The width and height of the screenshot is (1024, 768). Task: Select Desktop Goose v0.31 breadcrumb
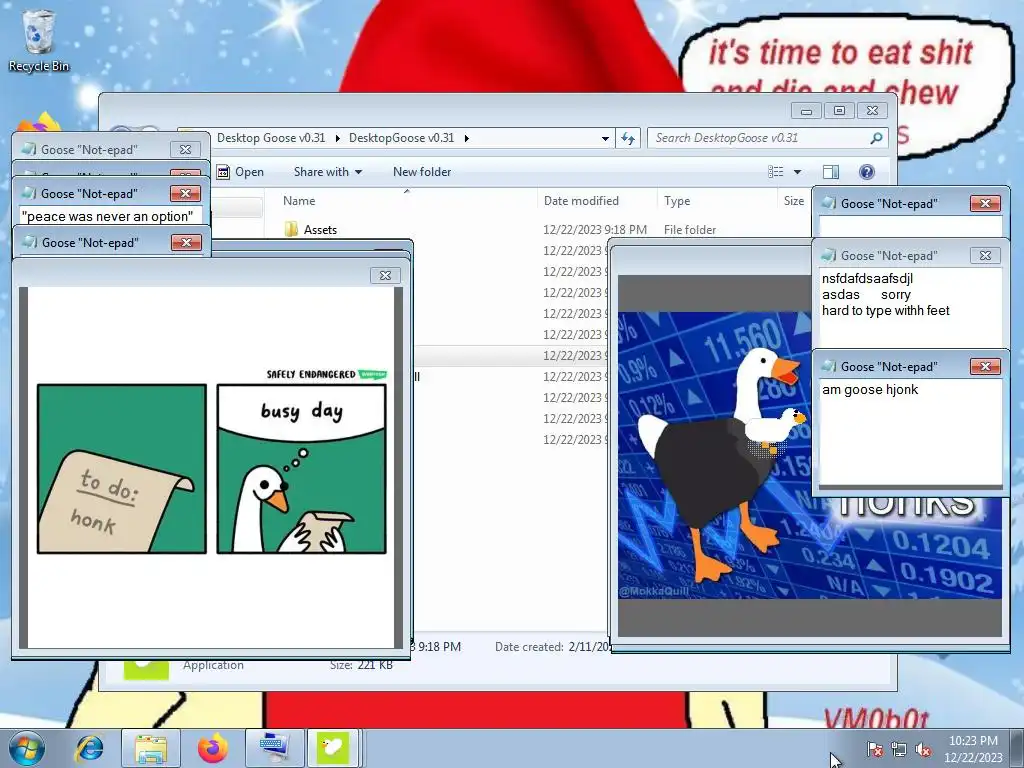(271, 138)
